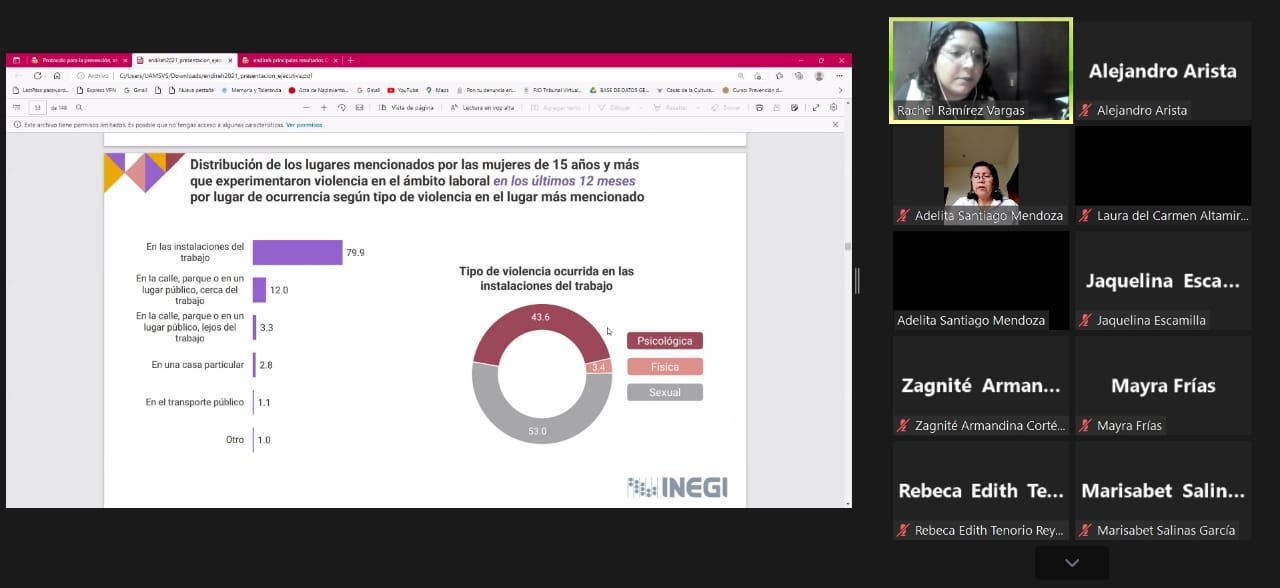Expand more participants with the down chevron

click(x=1072, y=563)
